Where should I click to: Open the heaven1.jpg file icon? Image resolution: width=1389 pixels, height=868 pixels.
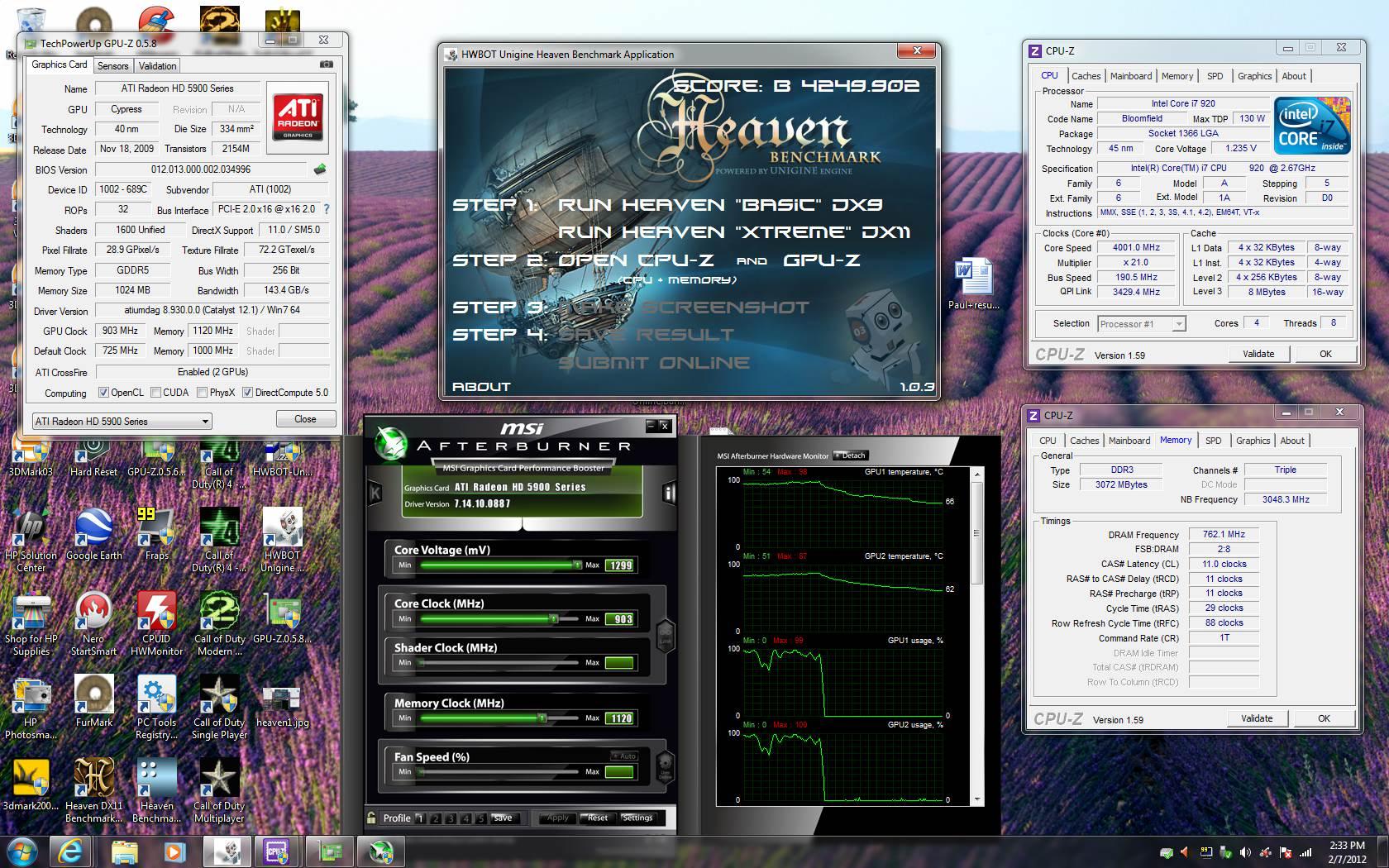[282, 700]
